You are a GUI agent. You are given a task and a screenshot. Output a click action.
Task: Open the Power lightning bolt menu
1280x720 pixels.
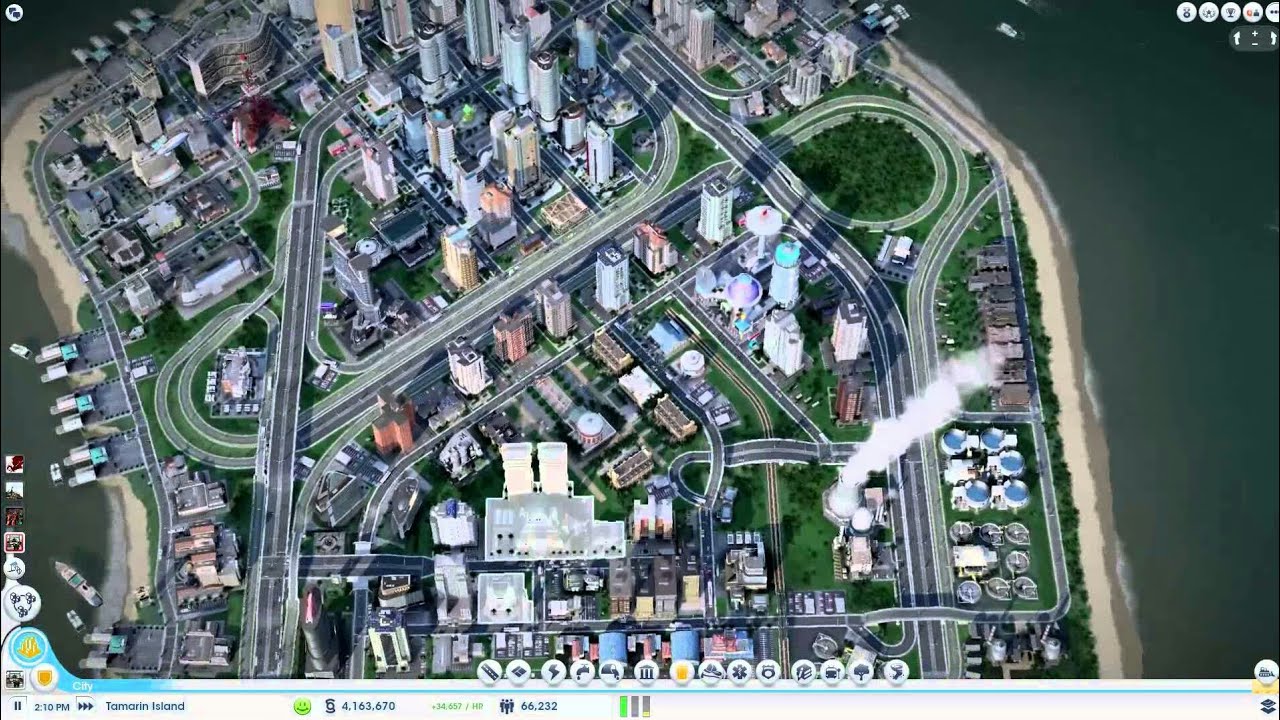(x=552, y=672)
